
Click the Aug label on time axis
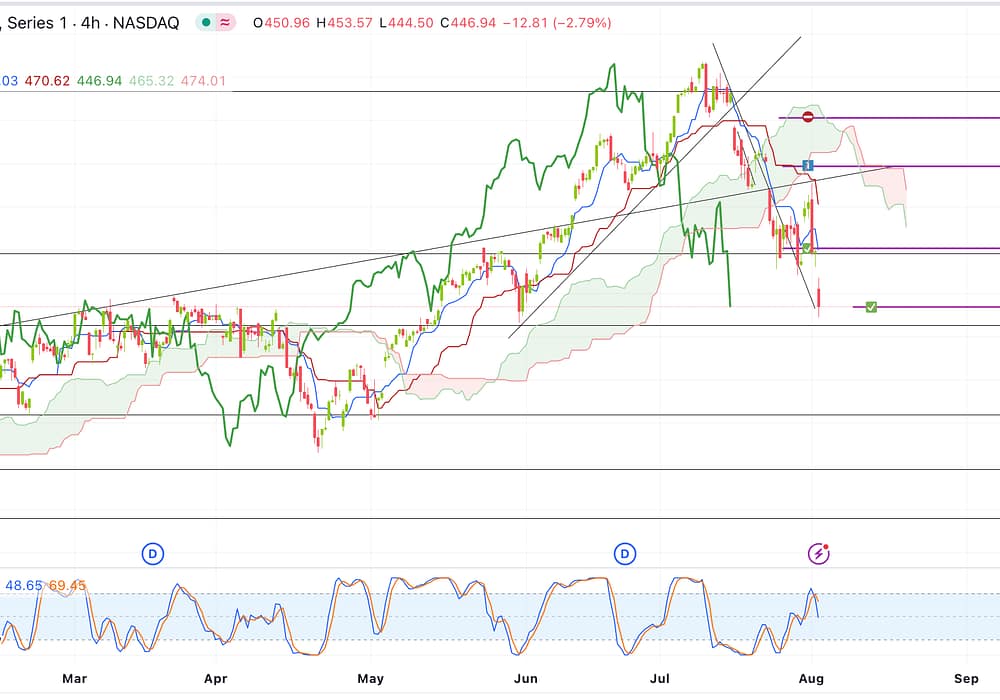(812, 678)
